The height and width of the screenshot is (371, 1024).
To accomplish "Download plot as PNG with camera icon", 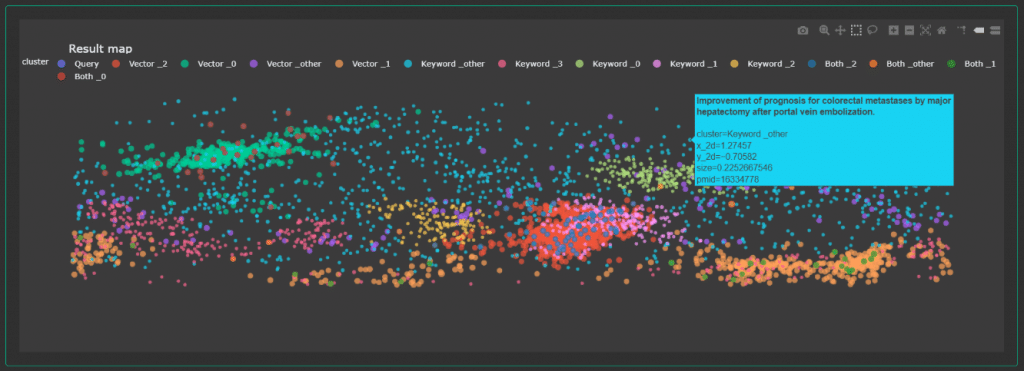I will pyautogui.click(x=803, y=30).
